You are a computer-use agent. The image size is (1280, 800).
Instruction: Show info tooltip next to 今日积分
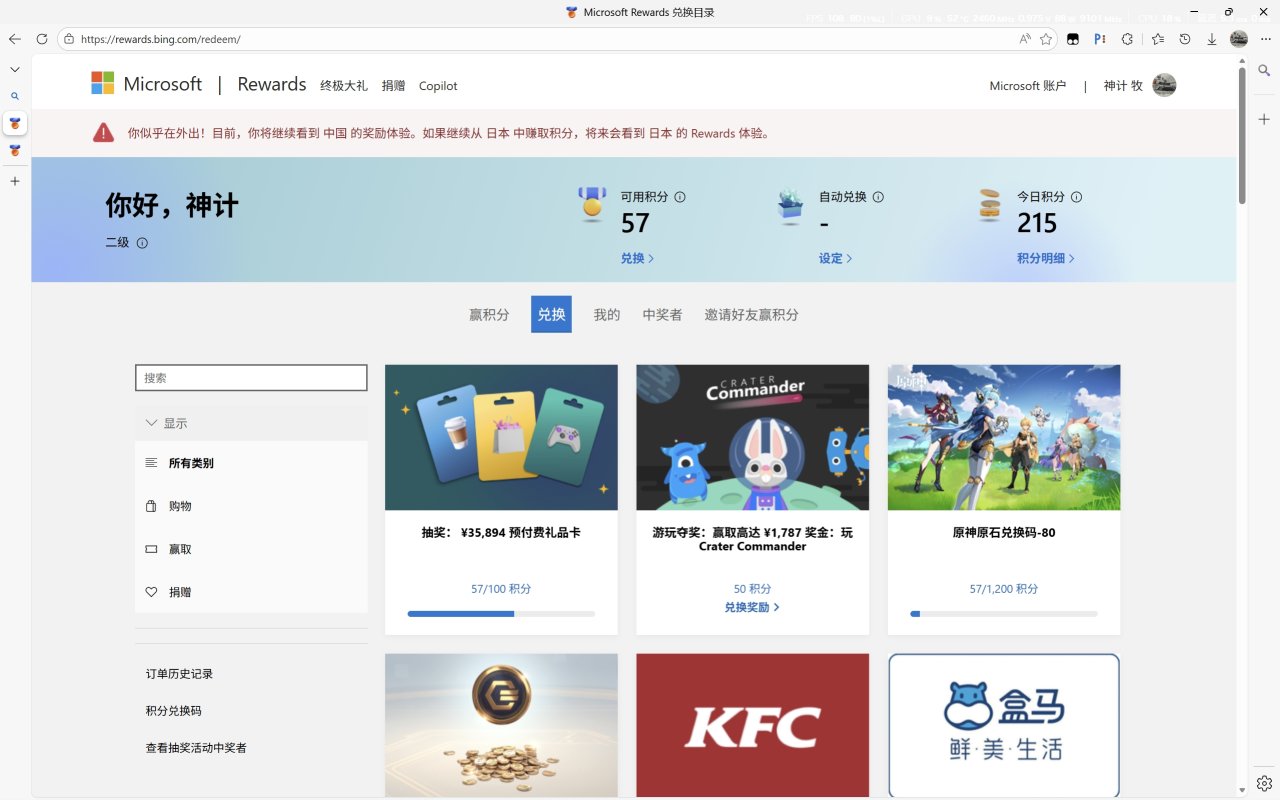point(1076,197)
